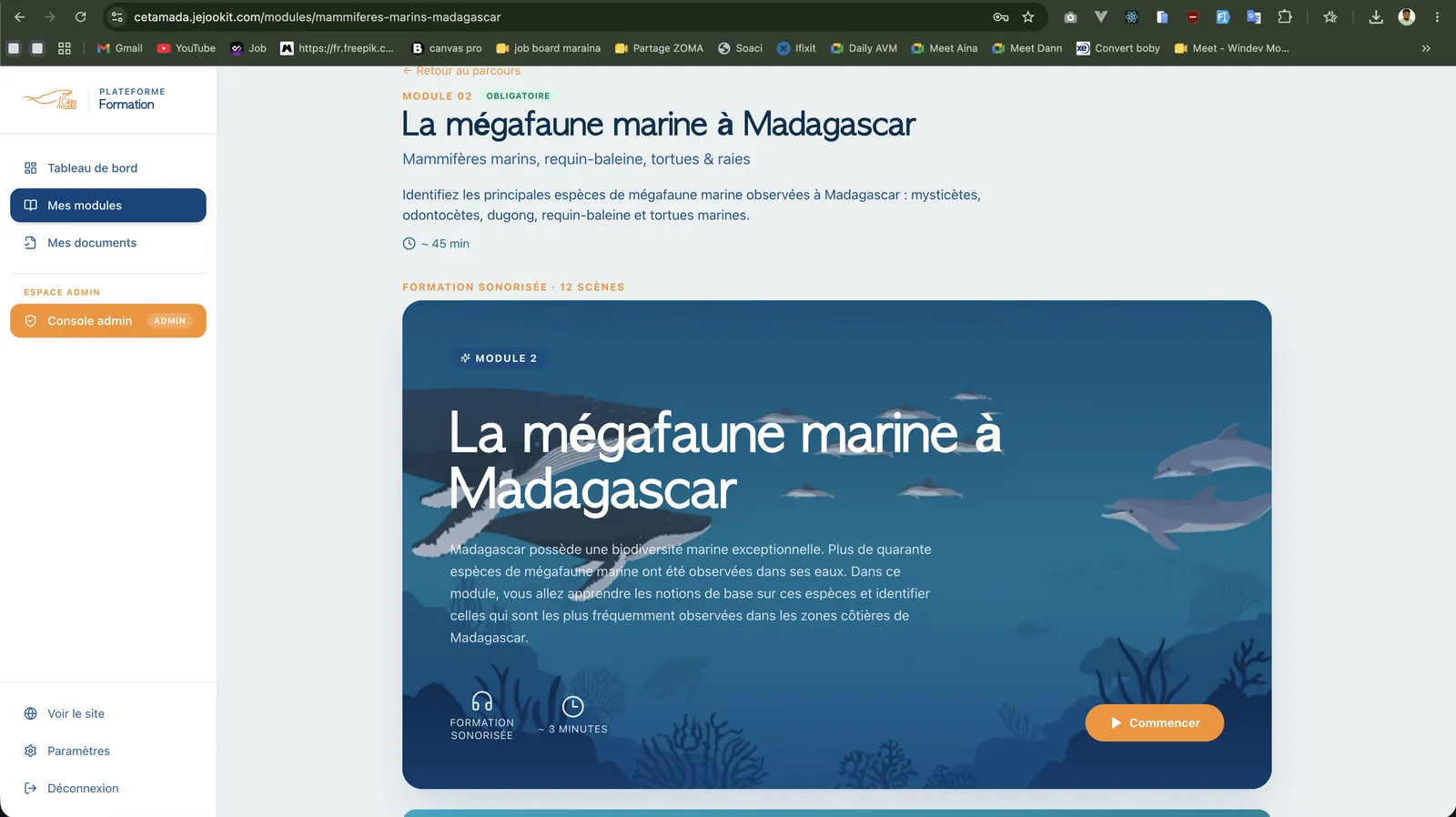Click the Tableau de bord grid icon
The image size is (1456, 817).
(x=30, y=168)
